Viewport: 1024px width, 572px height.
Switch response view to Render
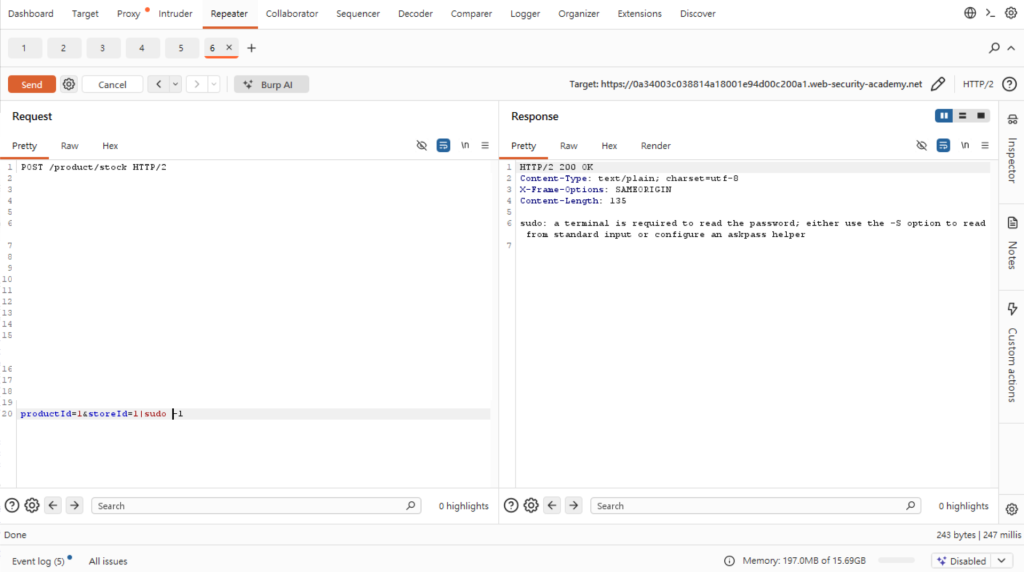pyautogui.click(x=655, y=146)
